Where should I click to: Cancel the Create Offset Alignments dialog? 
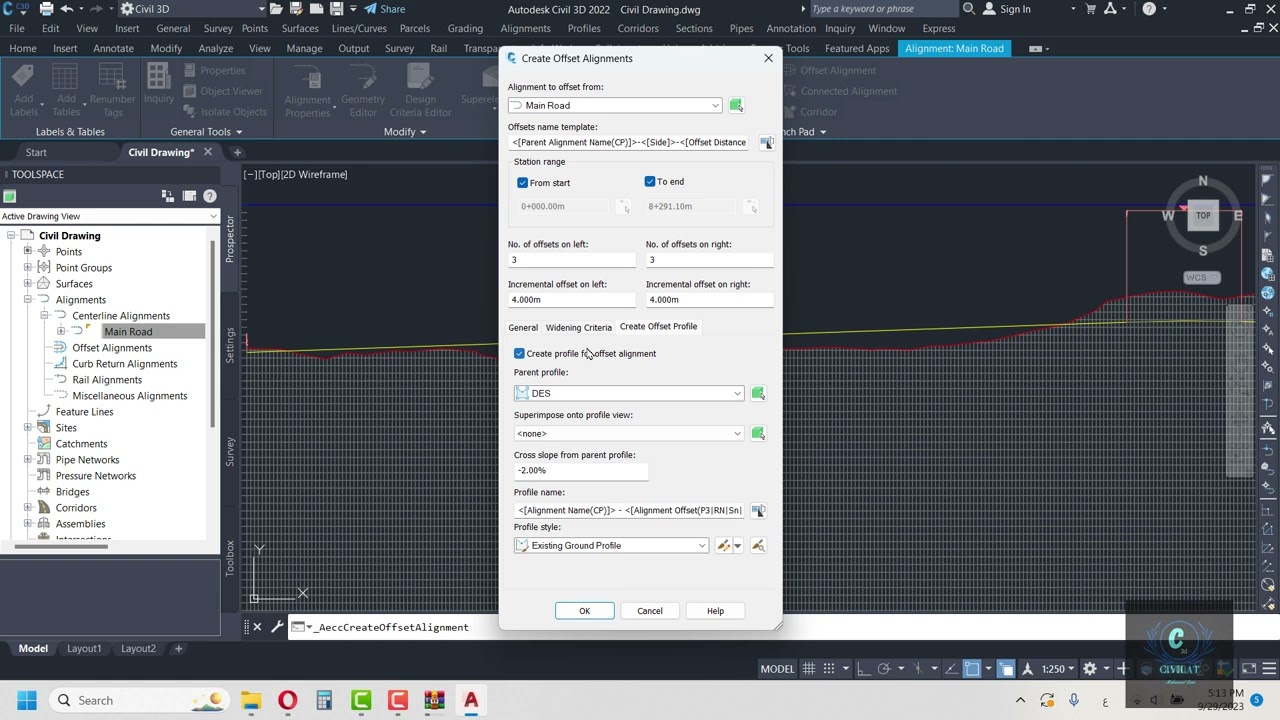pyautogui.click(x=650, y=611)
